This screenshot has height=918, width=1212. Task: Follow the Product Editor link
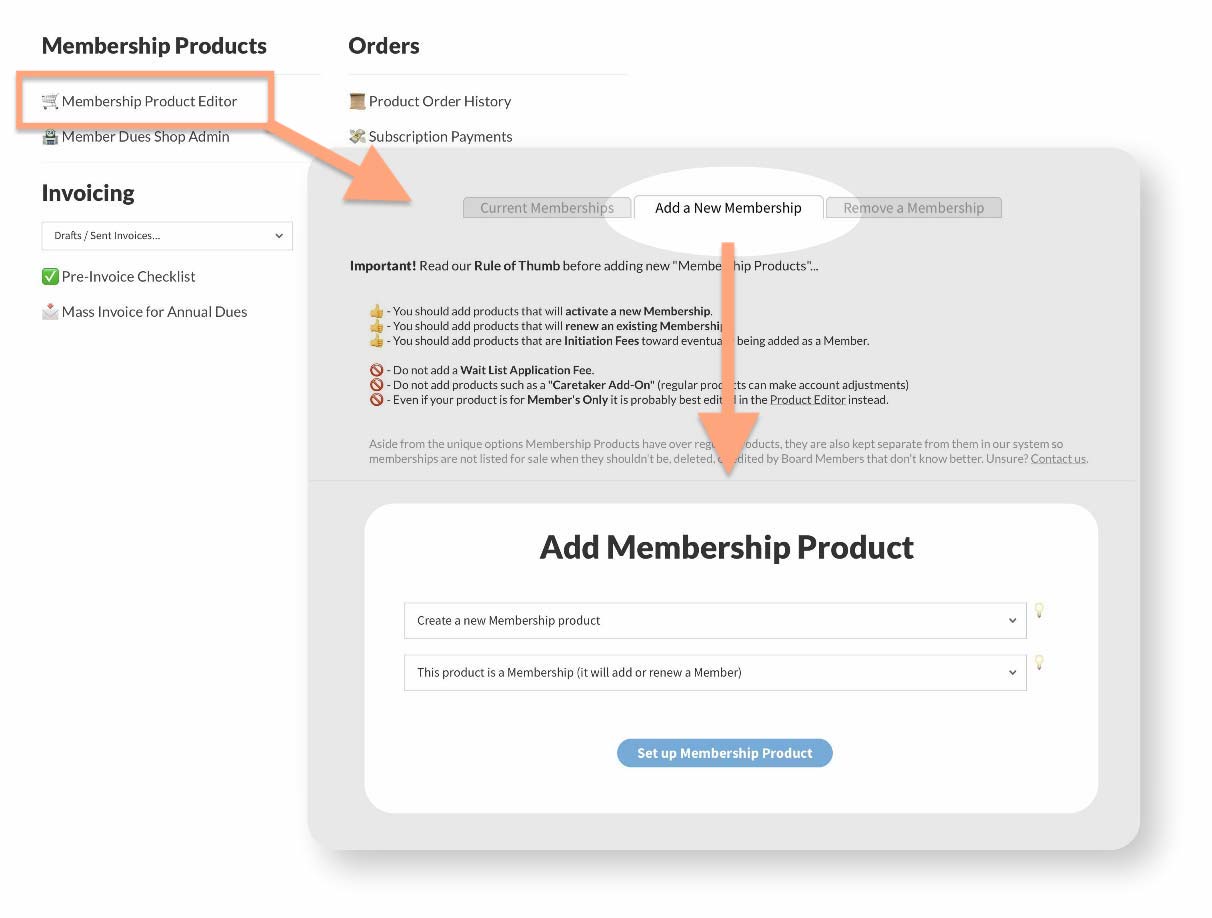[x=807, y=400]
